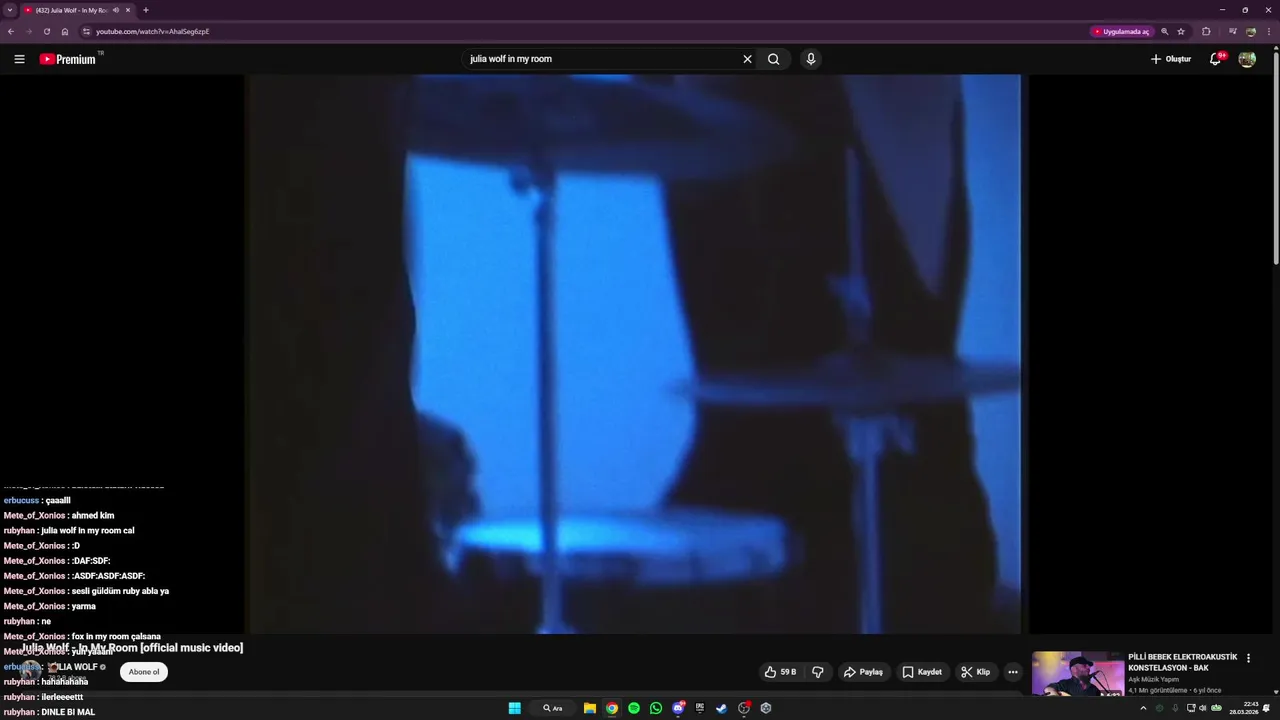Open Chrome profile avatar
This screenshot has height=720, width=1280.
[1251, 31]
